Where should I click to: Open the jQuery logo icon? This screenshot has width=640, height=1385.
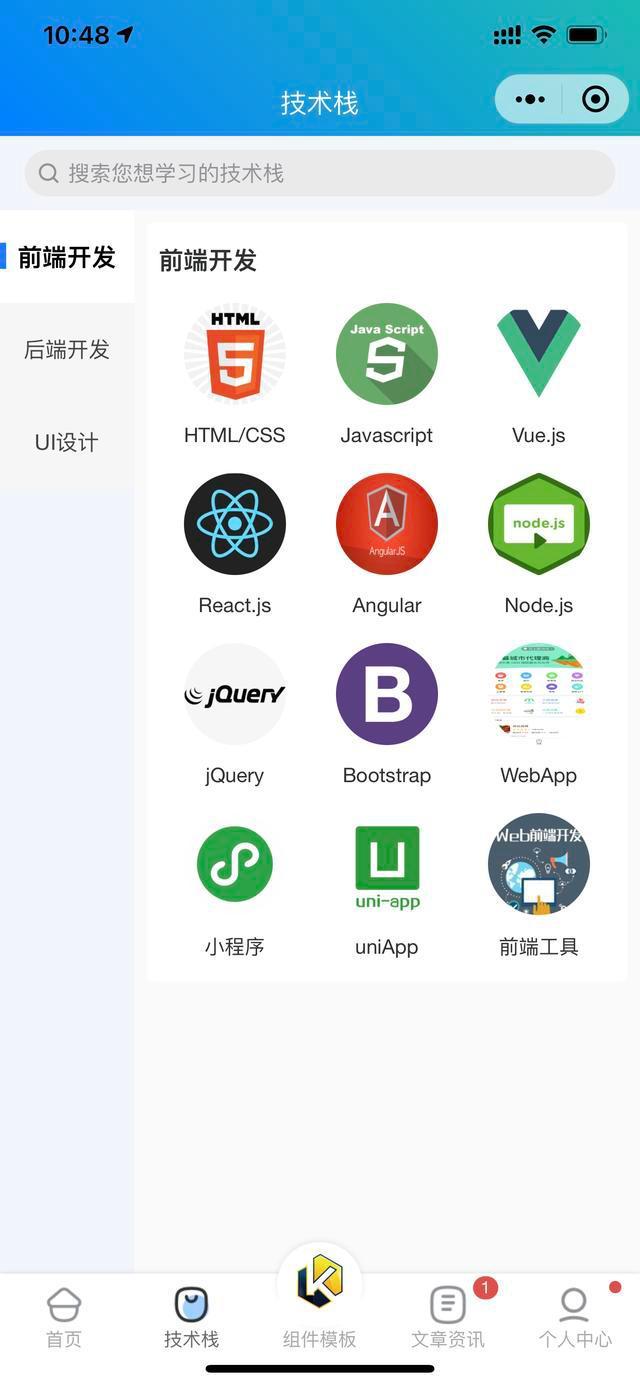(235, 694)
